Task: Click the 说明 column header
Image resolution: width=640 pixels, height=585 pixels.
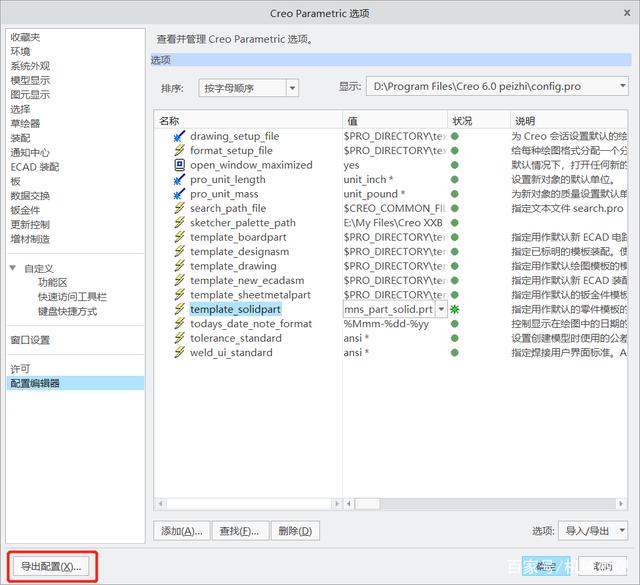Action: 569,121
